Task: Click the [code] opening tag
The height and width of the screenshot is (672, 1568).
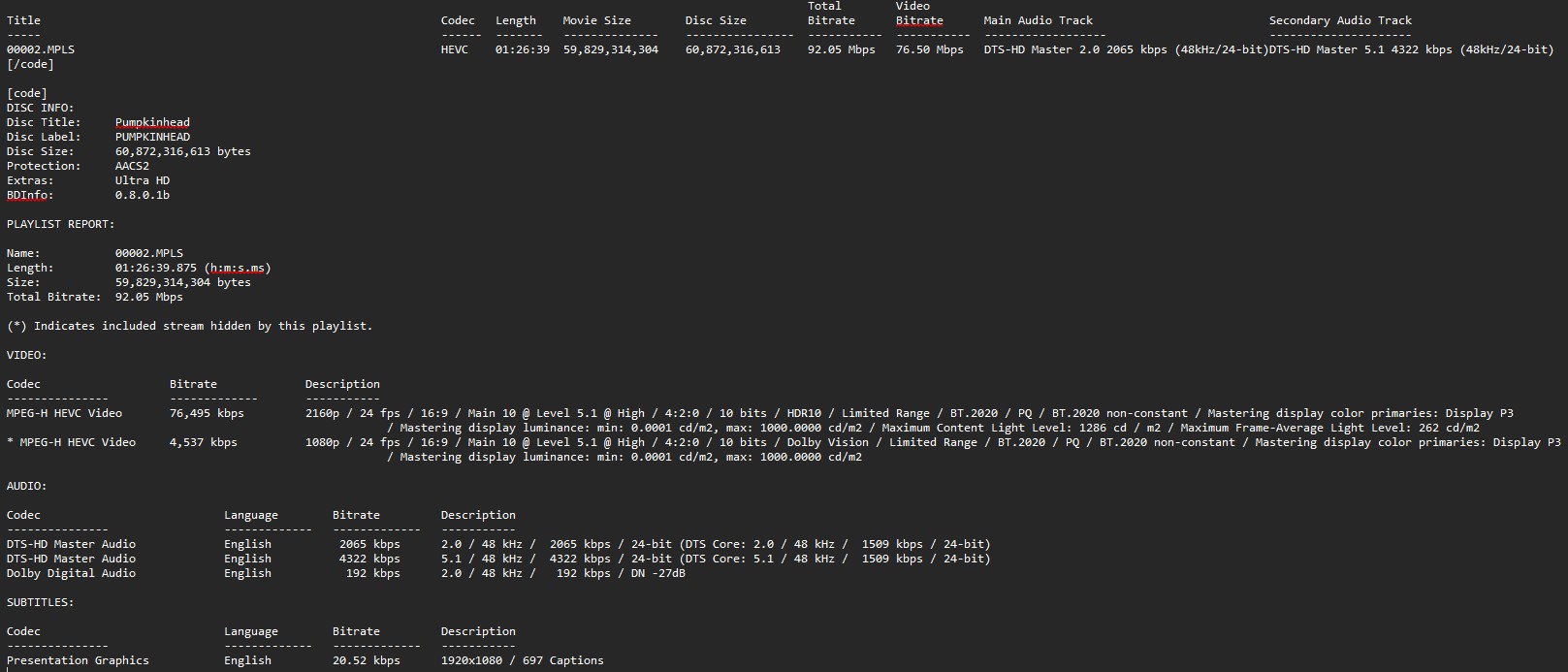Action: 27,93
